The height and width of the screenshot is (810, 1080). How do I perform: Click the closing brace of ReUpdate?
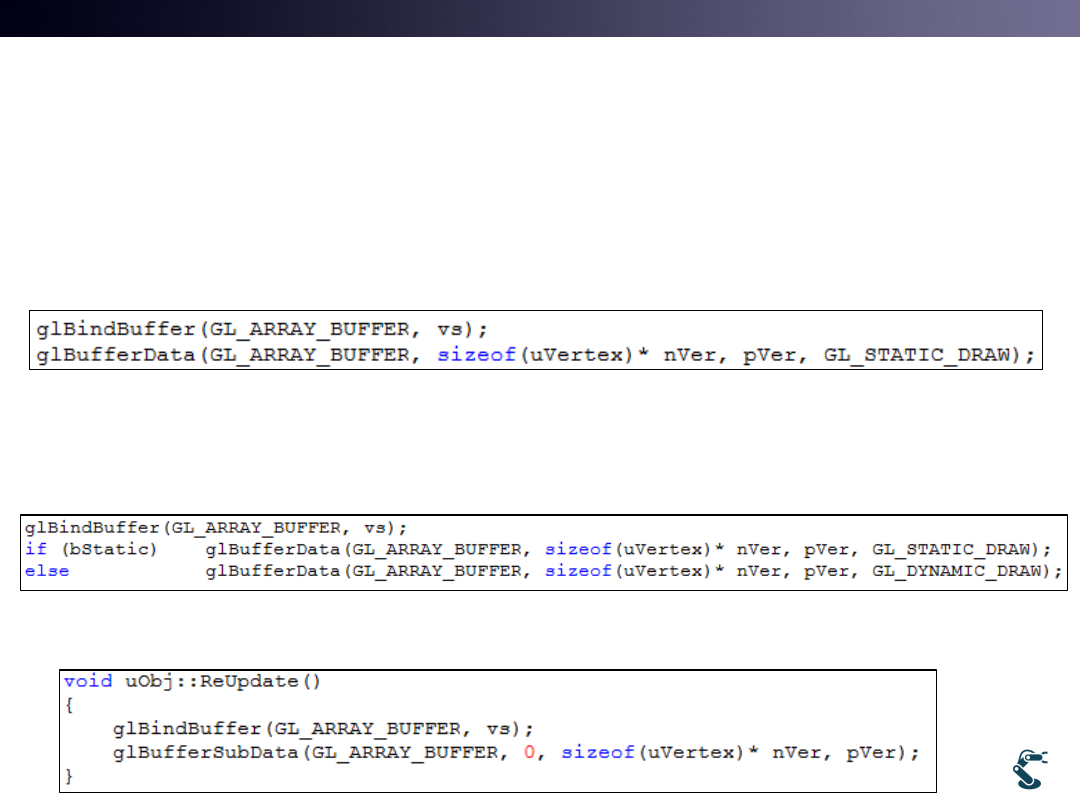[69, 775]
